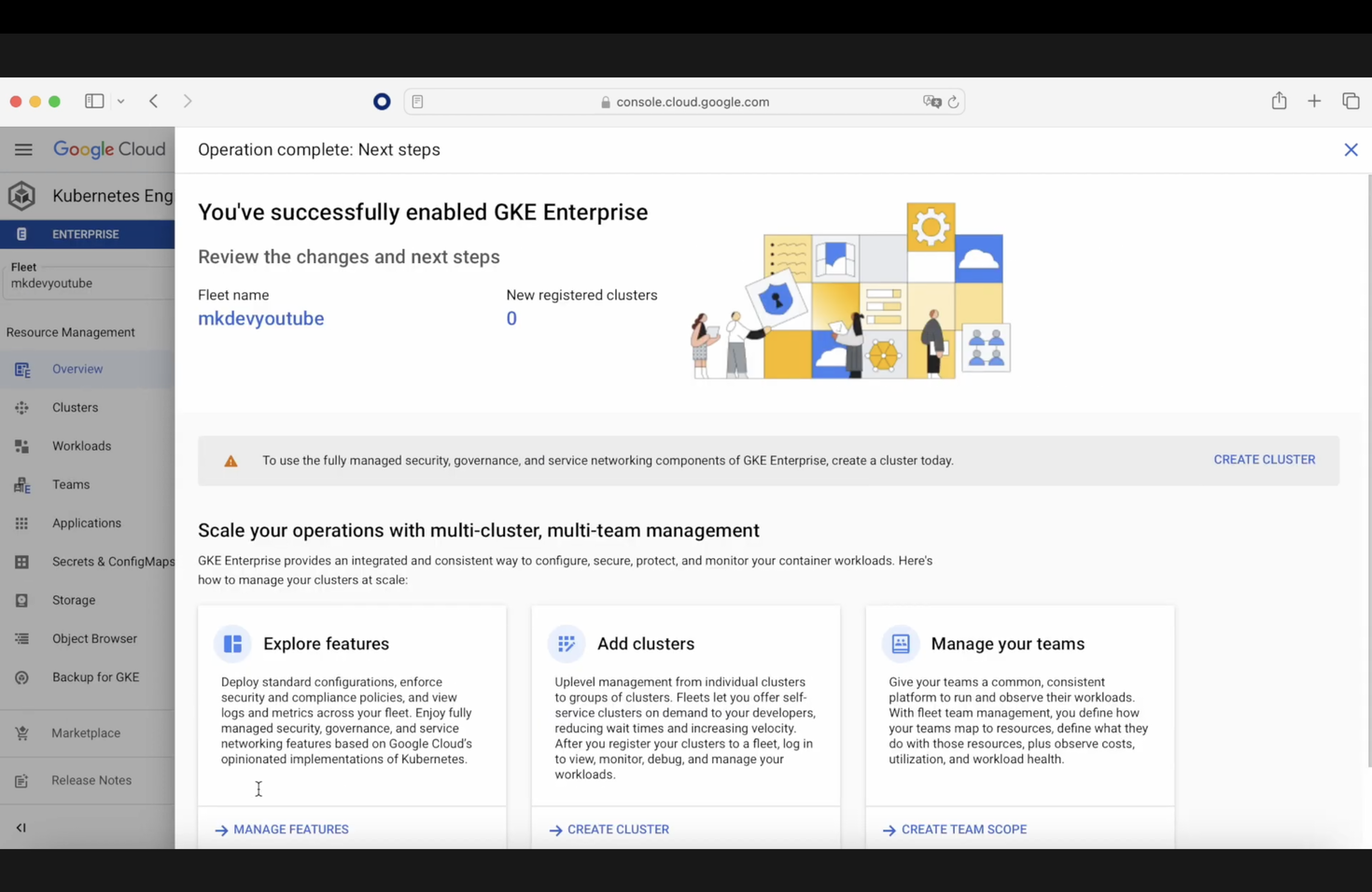Click the Storage sidebar icon
This screenshot has height=892, width=1372.
[x=22, y=600]
